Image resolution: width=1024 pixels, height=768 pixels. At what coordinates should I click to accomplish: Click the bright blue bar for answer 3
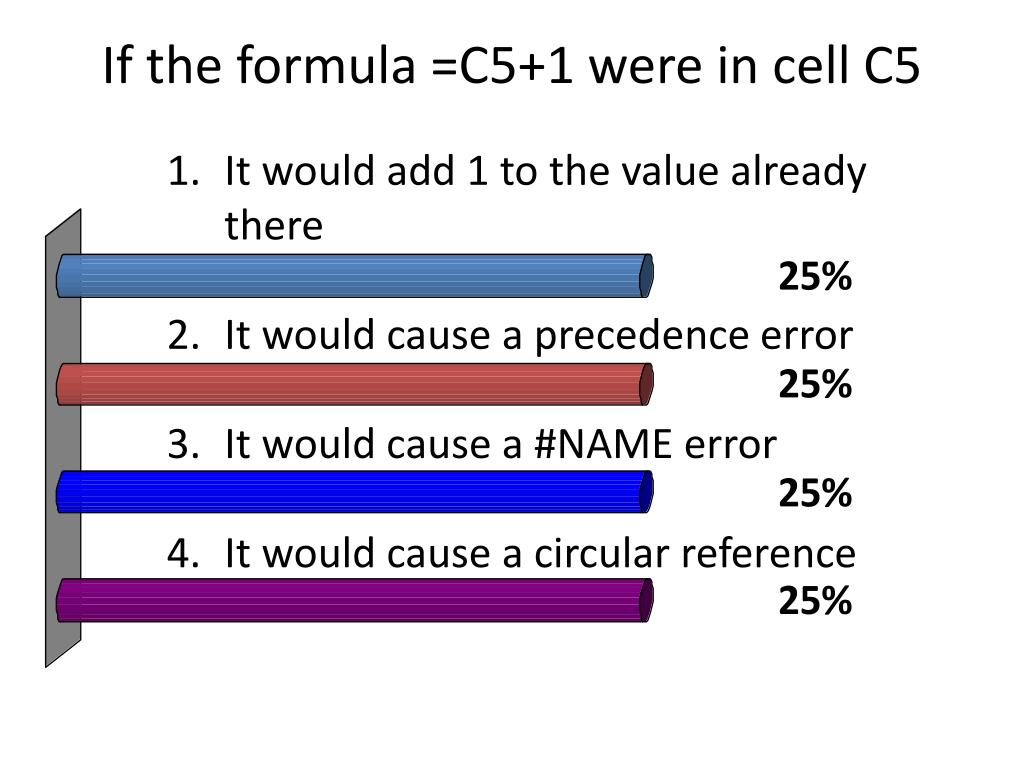pos(355,492)
